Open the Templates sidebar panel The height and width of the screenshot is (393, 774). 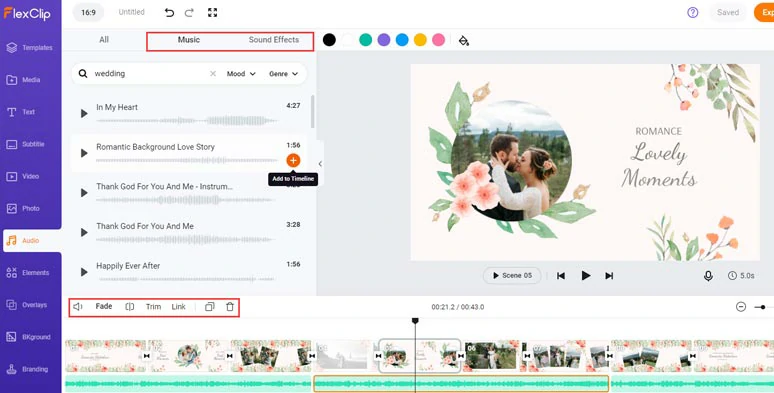coord(30,47)
